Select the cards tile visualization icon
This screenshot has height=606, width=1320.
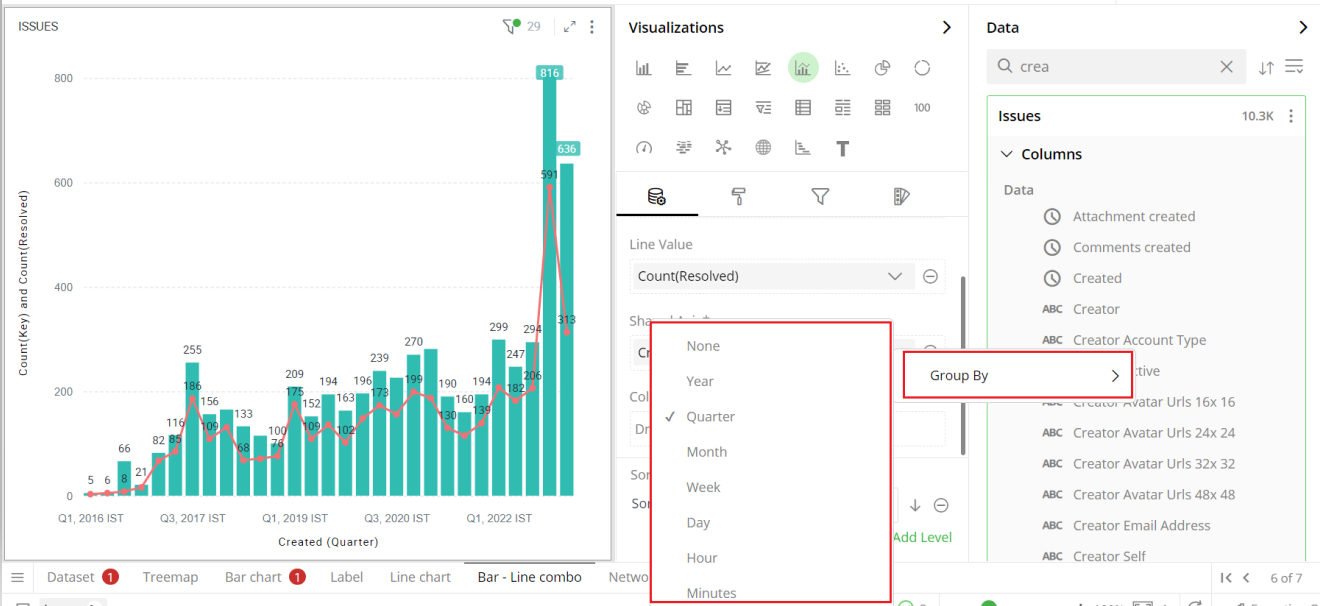[882, 108]
